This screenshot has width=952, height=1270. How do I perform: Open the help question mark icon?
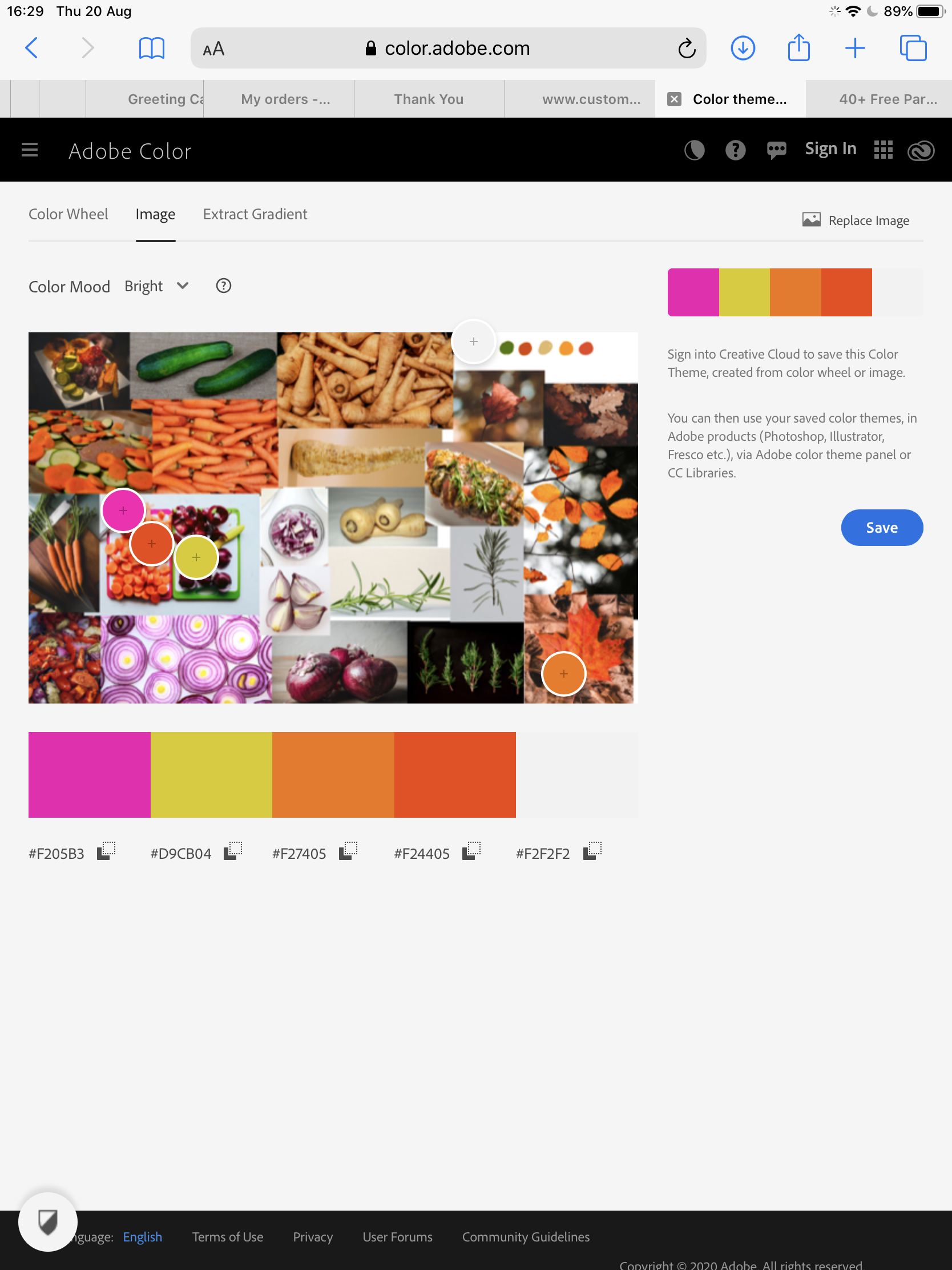click(x=735, y=150)
